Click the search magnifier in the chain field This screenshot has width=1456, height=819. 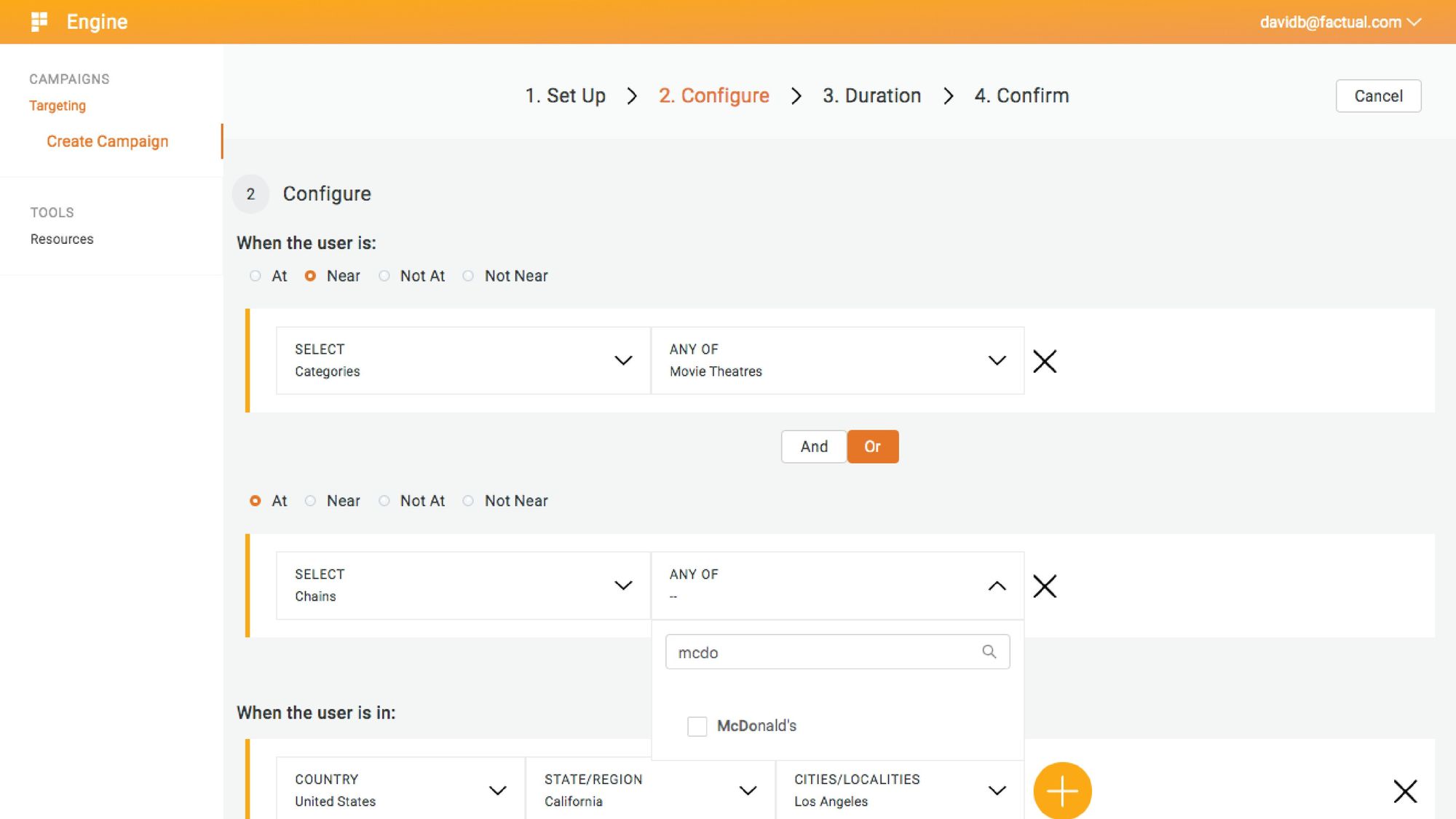(989, 652)
